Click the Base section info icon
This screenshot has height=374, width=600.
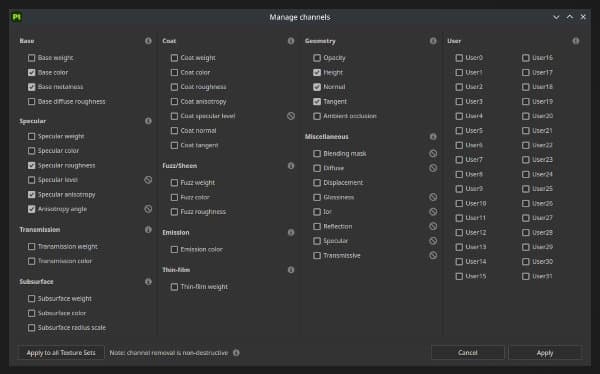click(x=148, y=41)
